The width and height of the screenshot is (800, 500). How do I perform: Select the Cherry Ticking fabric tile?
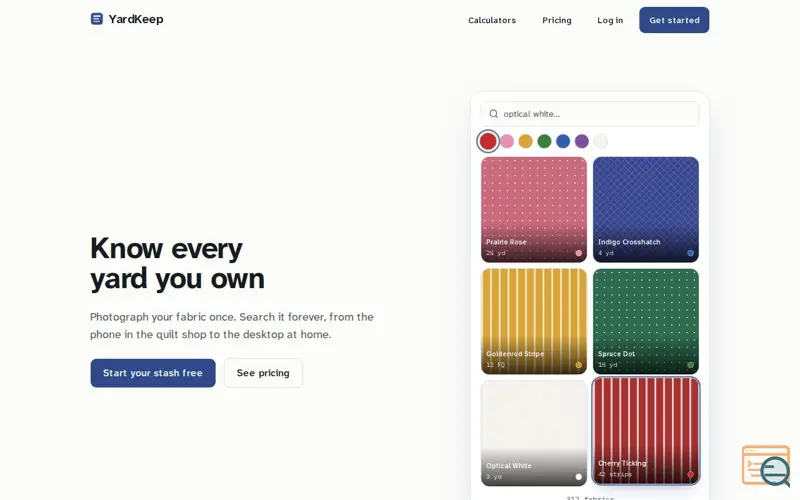[x=645, y=431]
